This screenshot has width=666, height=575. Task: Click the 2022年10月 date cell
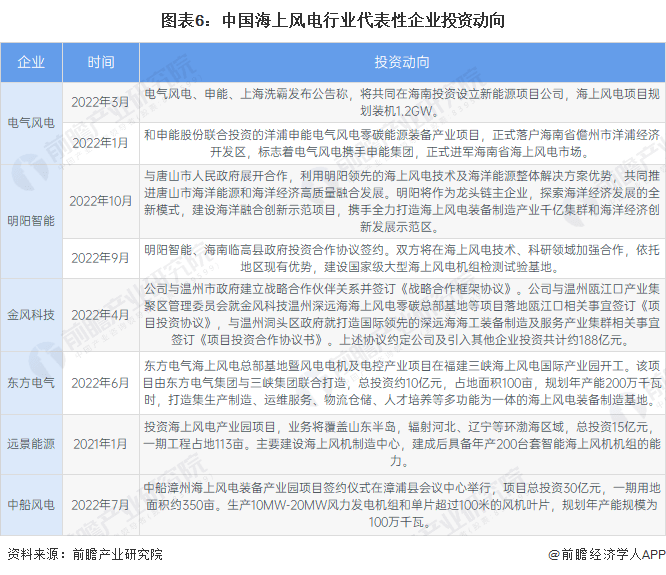coord(100,201)
